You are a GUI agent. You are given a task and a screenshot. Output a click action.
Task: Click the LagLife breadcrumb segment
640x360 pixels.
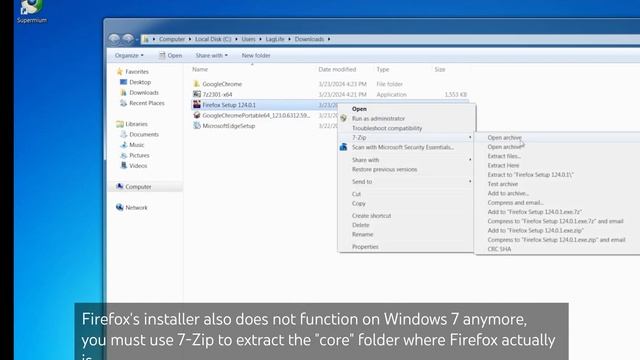275,39
